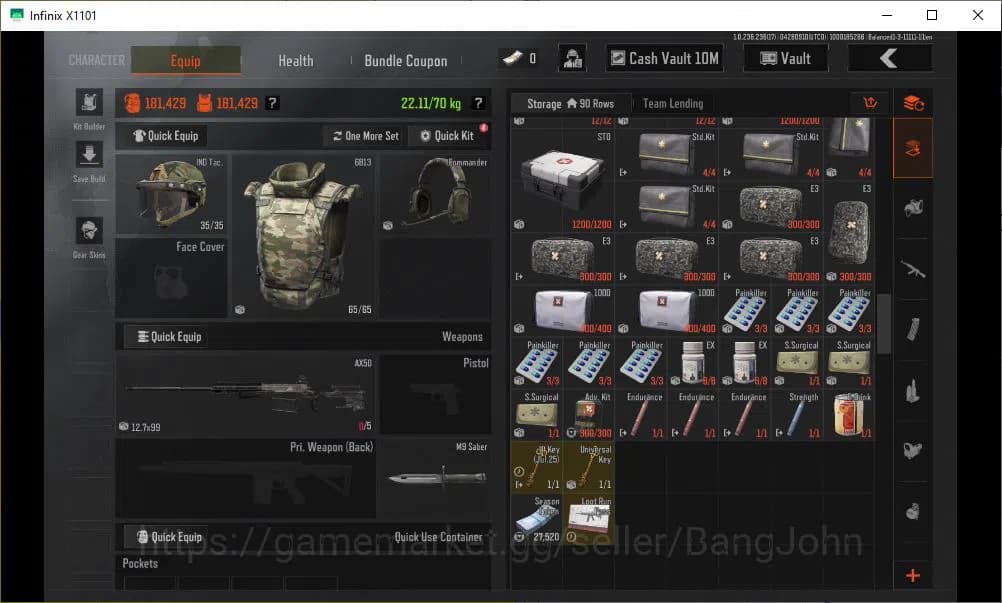Open the Vault dropdown
Screen dimensions: 1002x603
[786, 57]
